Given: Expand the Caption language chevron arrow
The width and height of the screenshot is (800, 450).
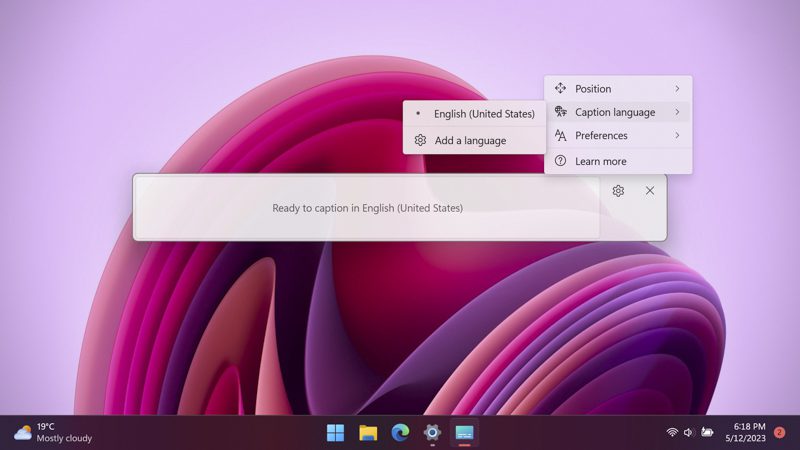Looking at the screenshot, I should pyautogui.click(x=677, y=112).
